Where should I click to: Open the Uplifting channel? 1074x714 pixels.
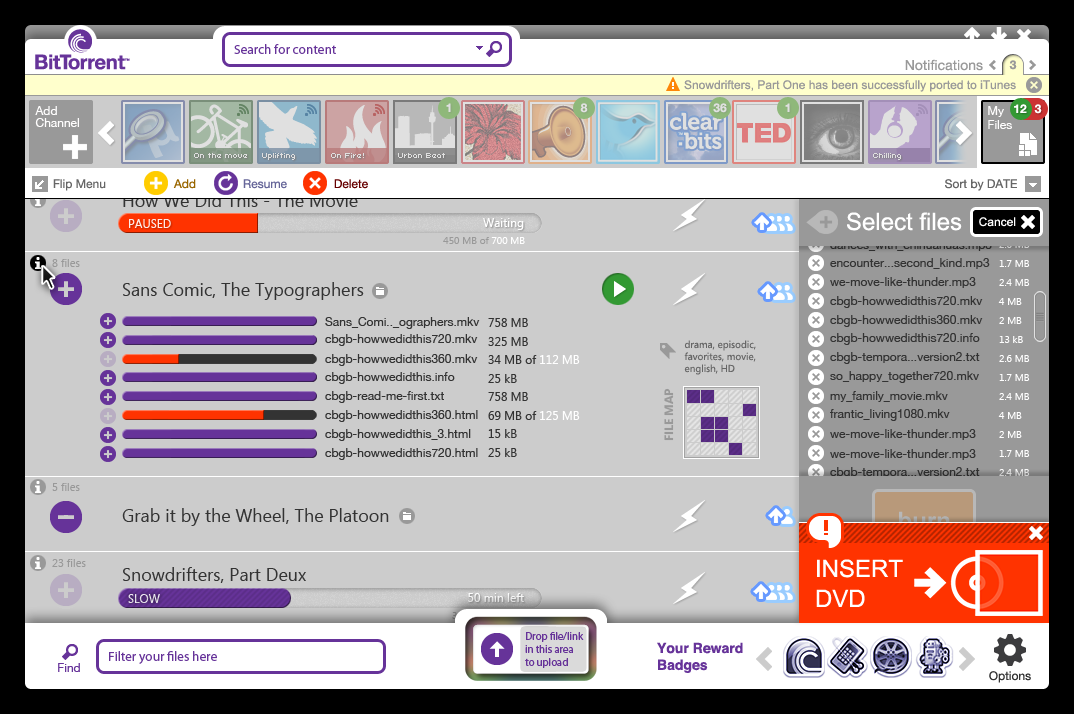pyautogui.click(x=288, y=132)
